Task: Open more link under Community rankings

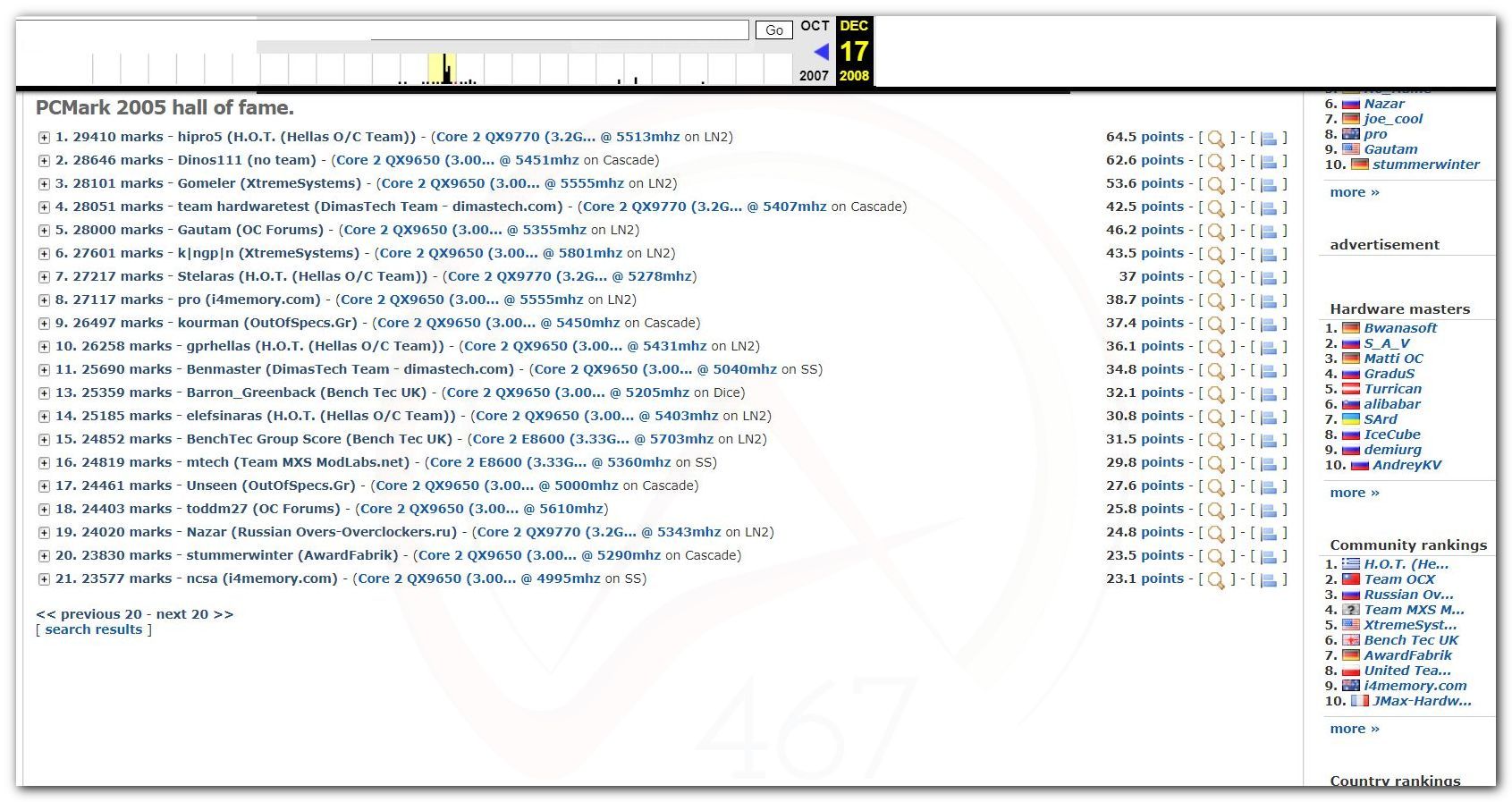Action: [x=1355, y=729]
